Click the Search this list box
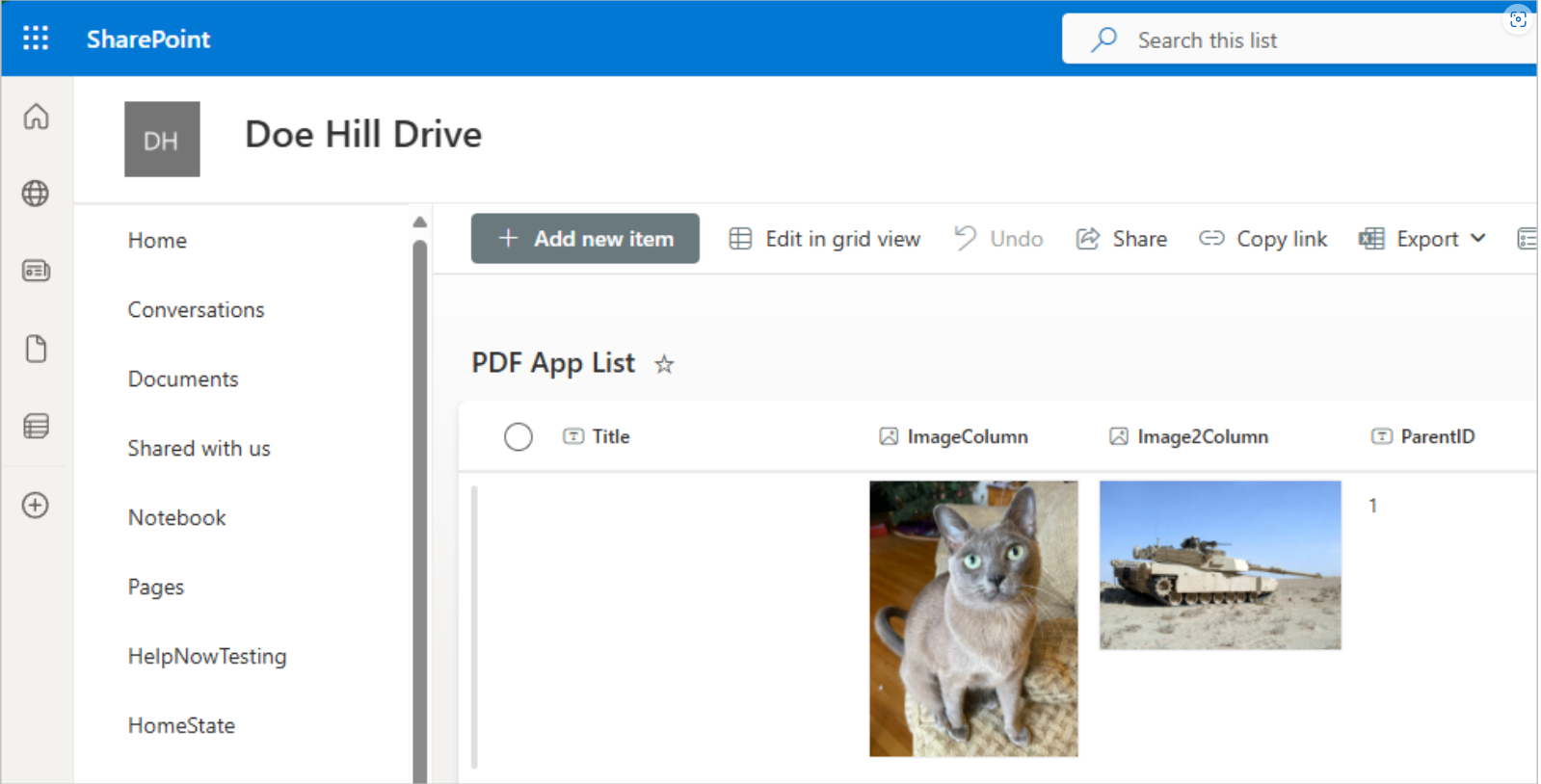Image resolution: width=1541 pixels, height=784 pixels. 1299,39
